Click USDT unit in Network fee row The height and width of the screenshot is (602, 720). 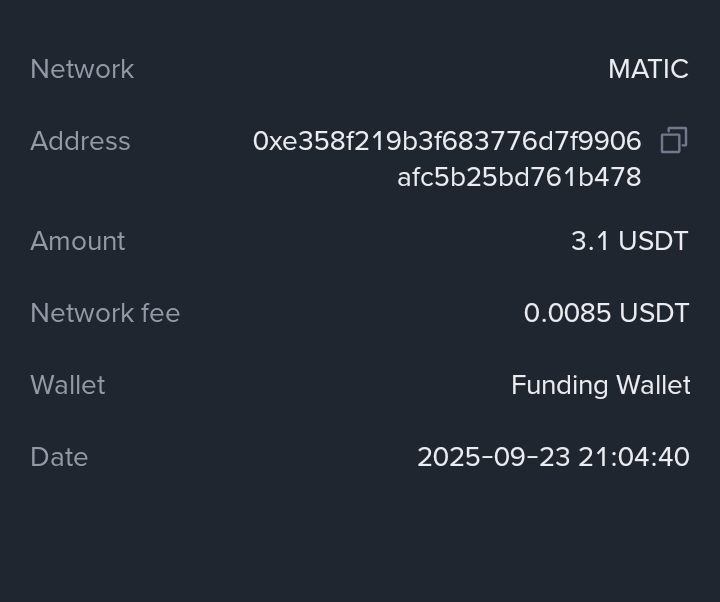pos(654,313)
